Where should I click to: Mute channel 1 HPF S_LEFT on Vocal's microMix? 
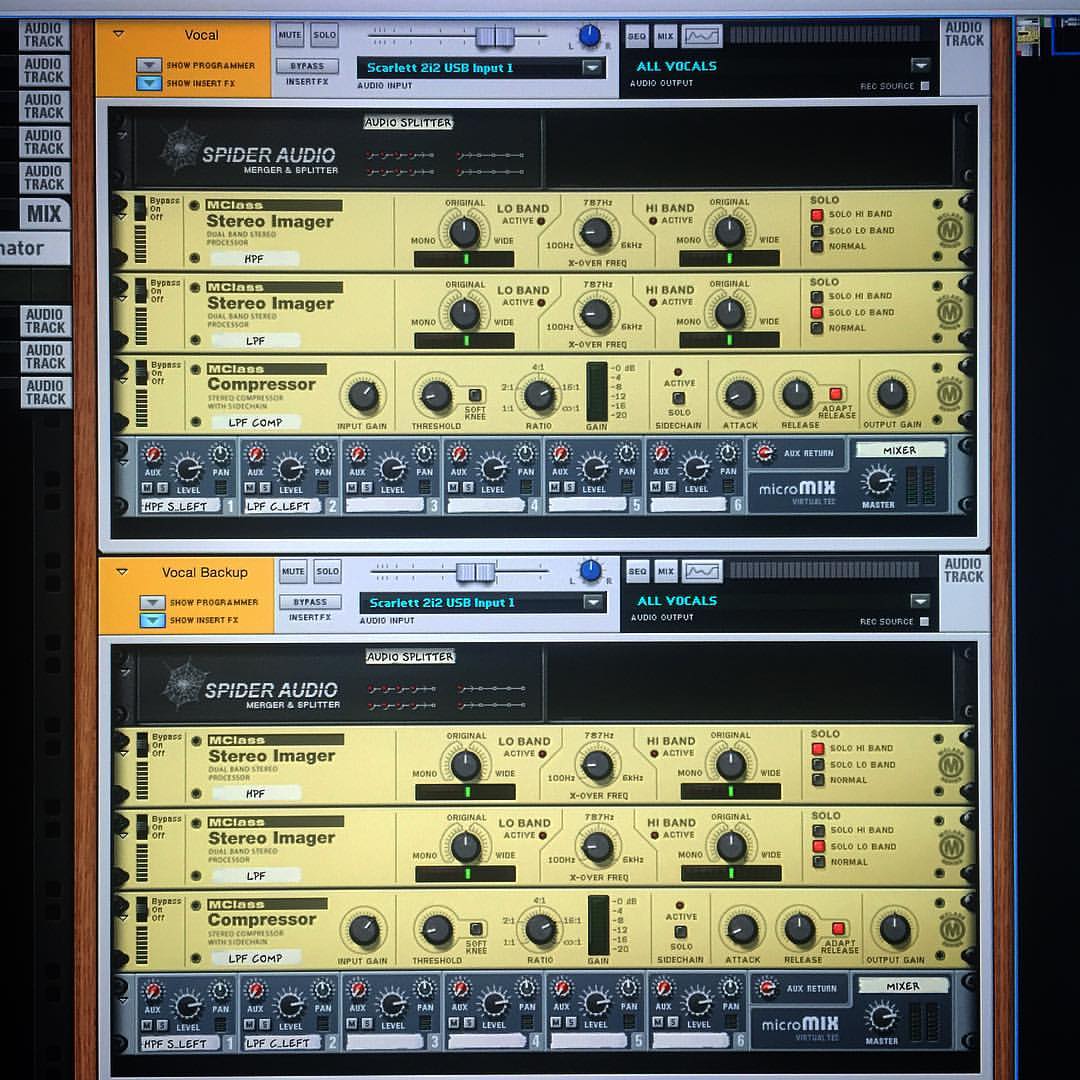[147, 488]
